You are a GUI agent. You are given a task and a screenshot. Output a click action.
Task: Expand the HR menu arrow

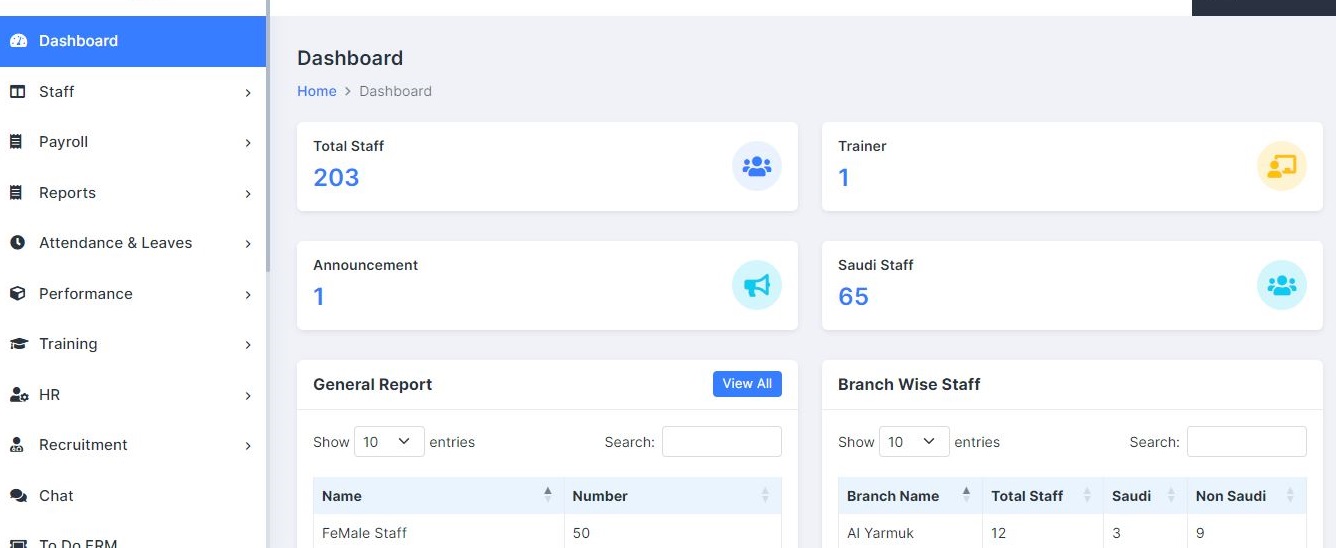click(248, 396)
